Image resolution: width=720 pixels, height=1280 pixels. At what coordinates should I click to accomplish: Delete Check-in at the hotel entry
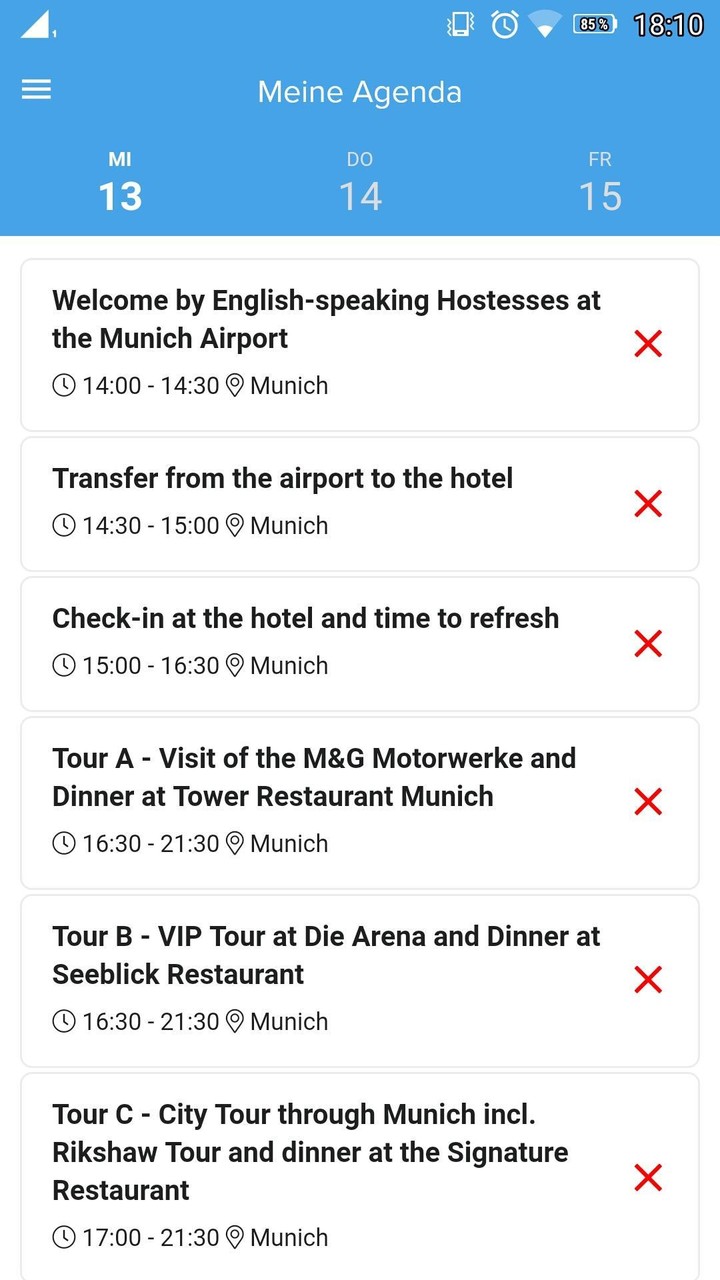click(x=648, y=644)
